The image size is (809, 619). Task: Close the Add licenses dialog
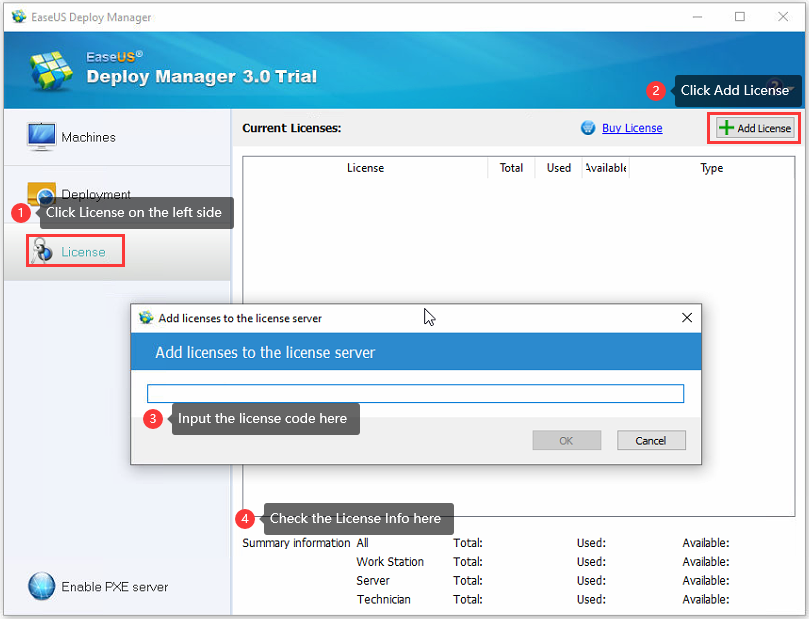[687, 318]
